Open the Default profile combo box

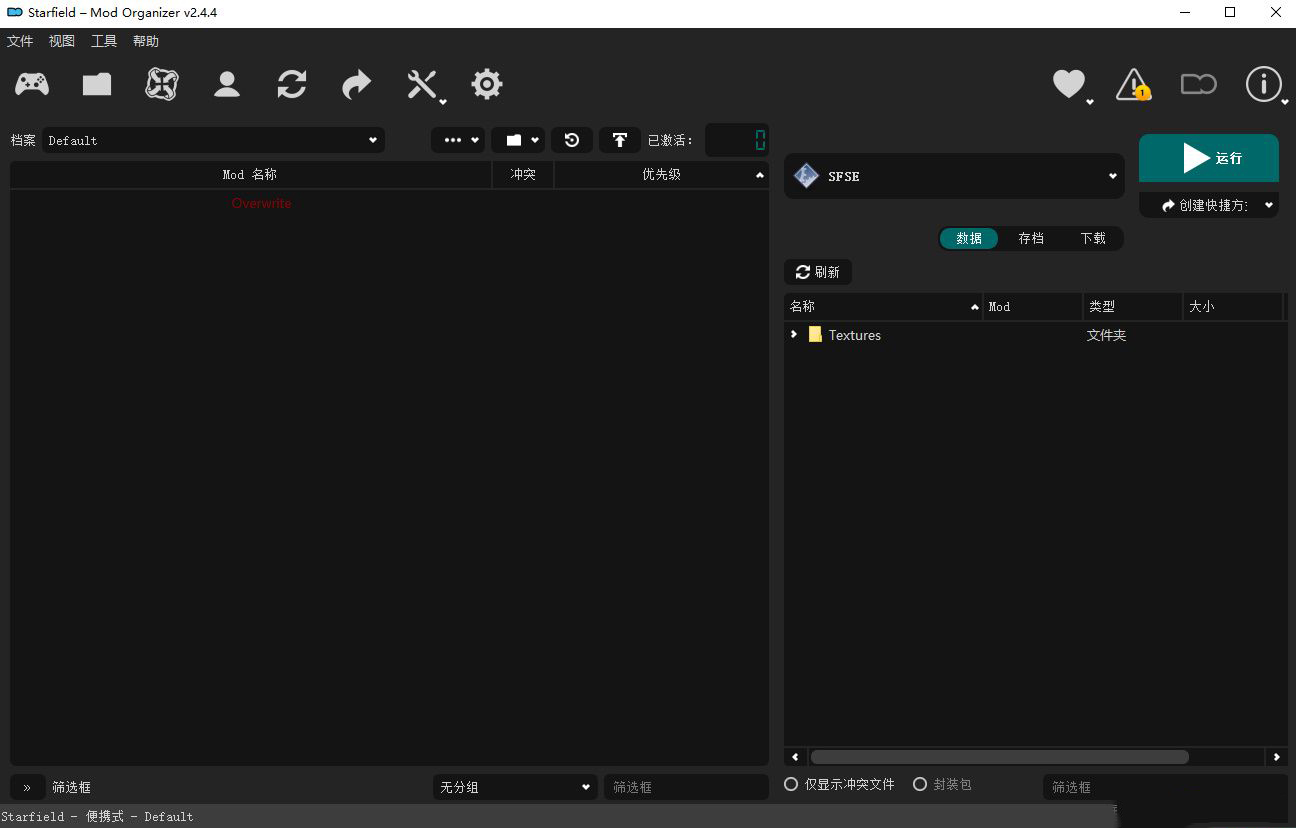(212, 140)
